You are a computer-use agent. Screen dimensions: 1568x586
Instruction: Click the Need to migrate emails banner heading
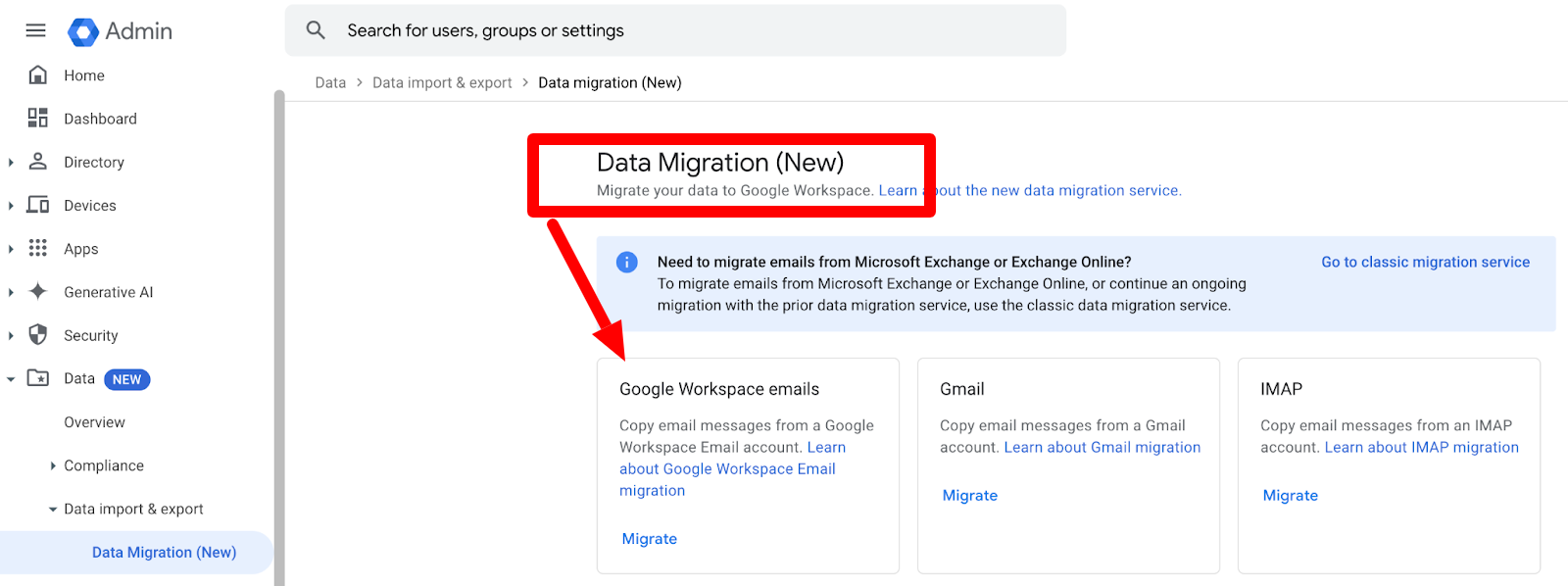pyautogui.click(x=894, y=262)
